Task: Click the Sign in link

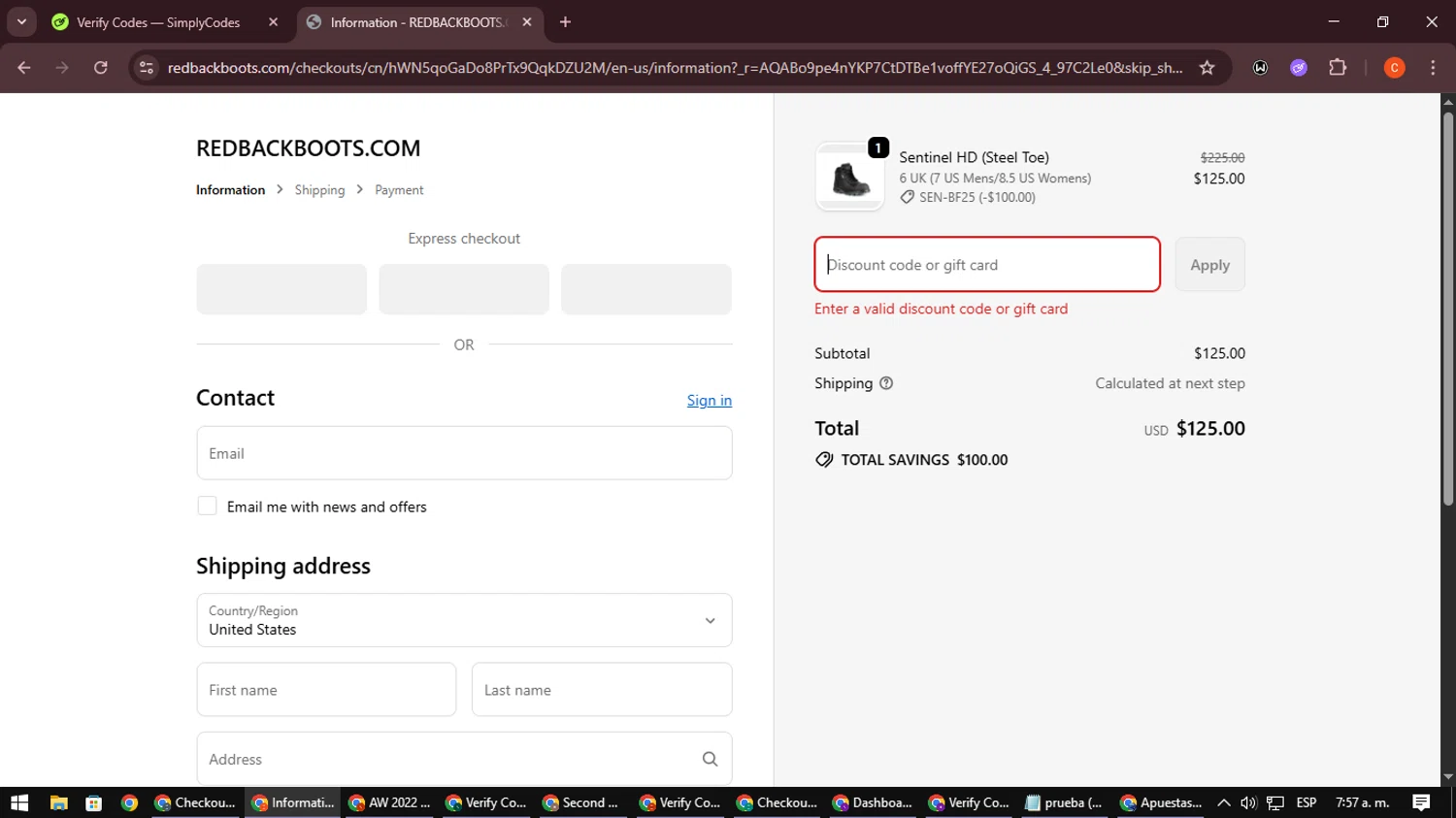Action: pos(710,400)
